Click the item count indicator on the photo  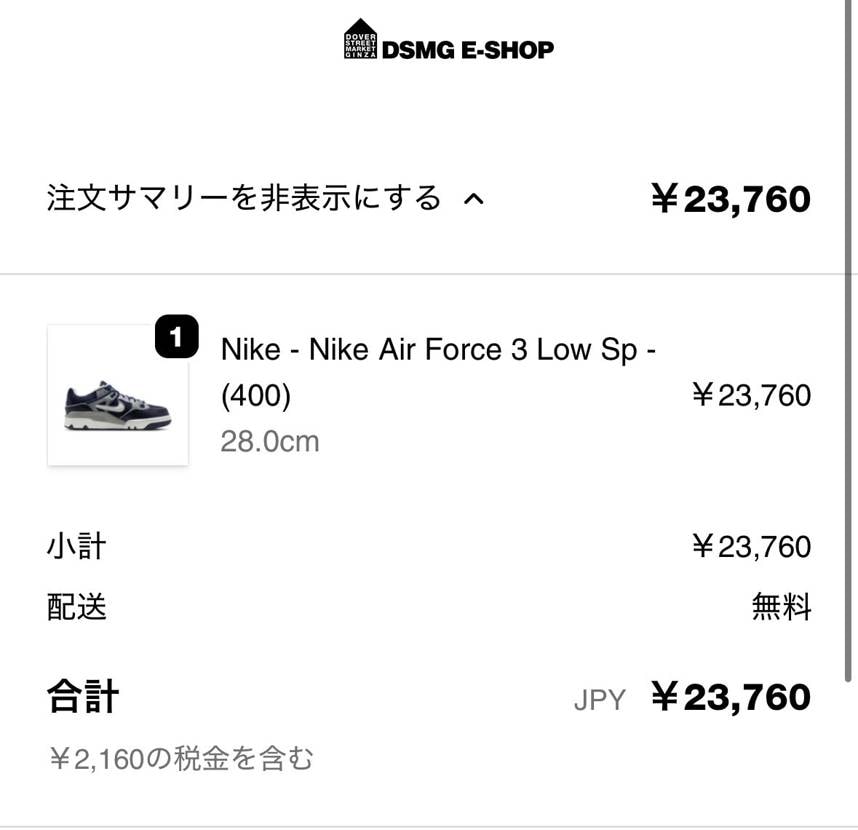pos(176,337)
